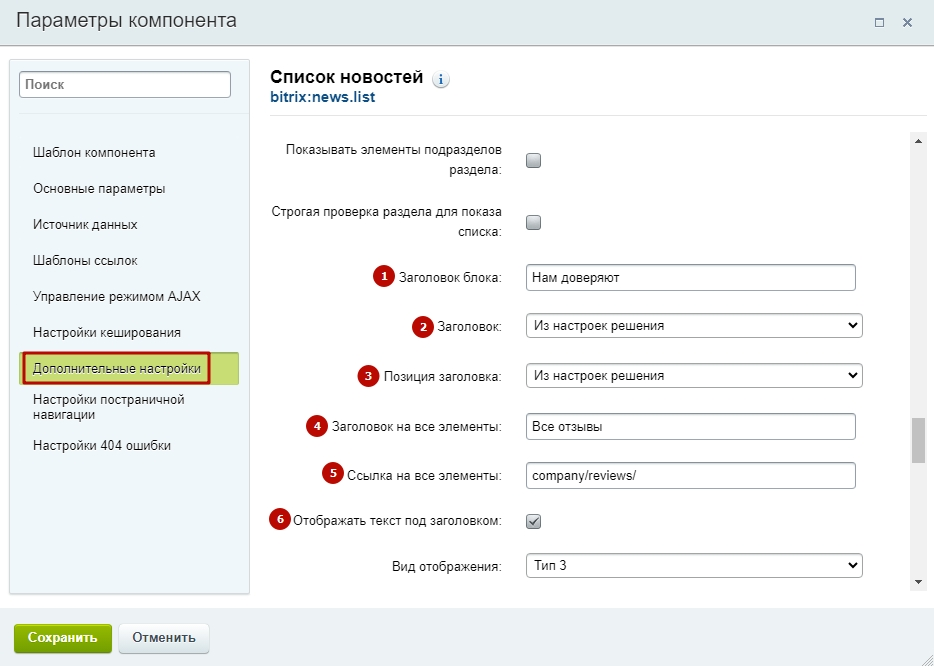
Task: Select Основные параметры in sidebar
Action: [x=99, y=189]
